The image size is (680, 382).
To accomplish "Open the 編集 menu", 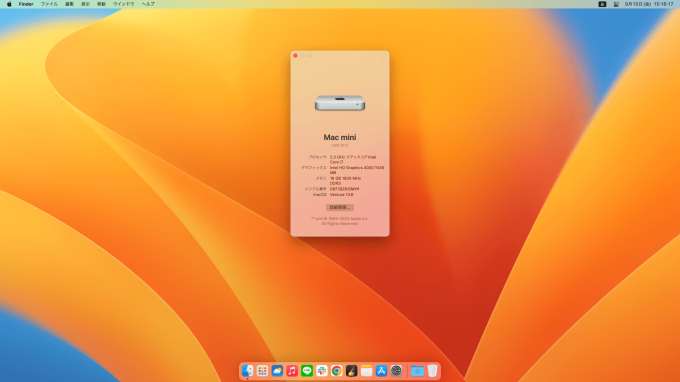I will pyautogui.click(x=69, y=4).
